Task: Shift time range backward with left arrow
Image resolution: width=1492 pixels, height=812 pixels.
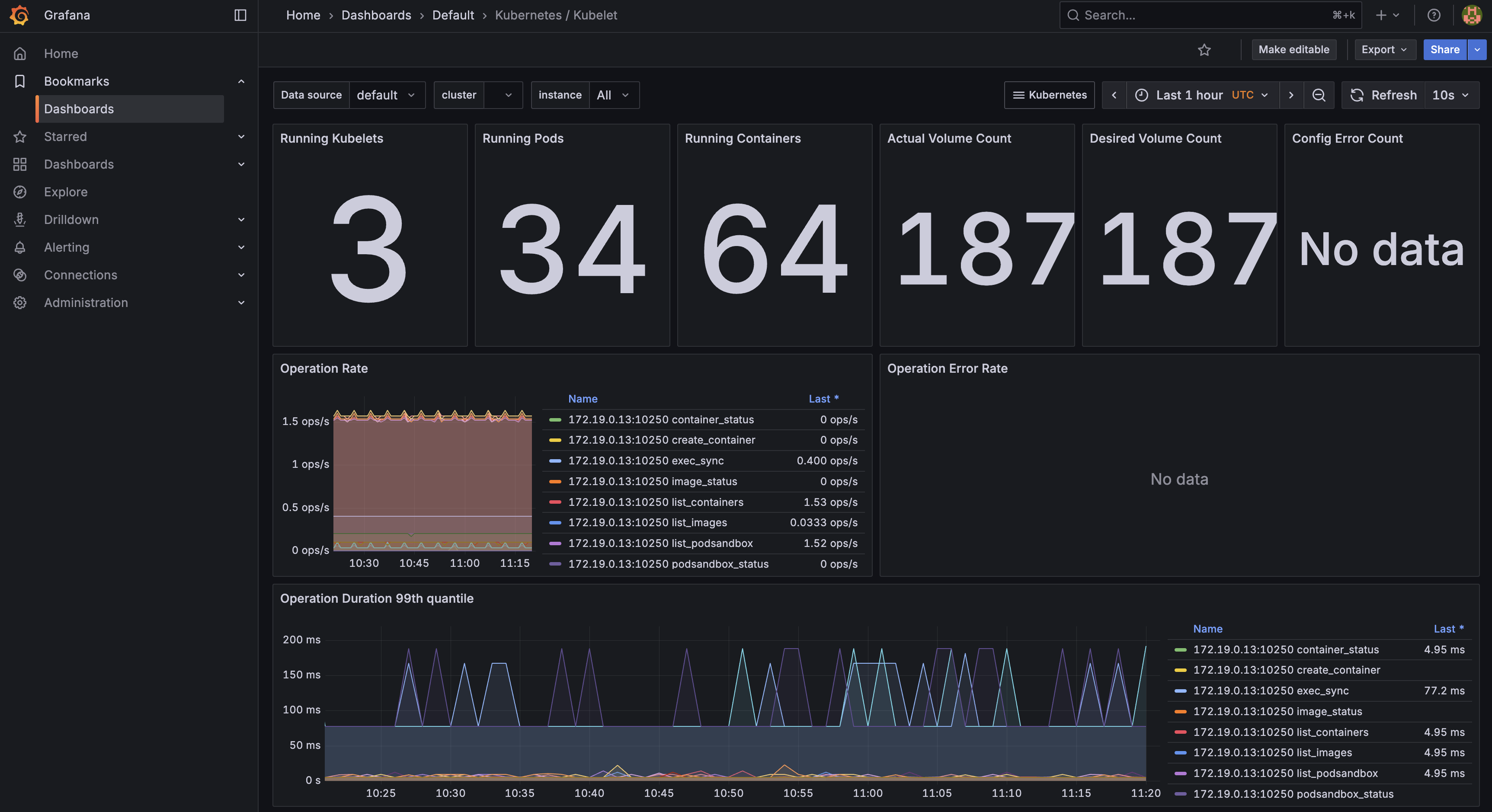Action: click(1114, 95)
